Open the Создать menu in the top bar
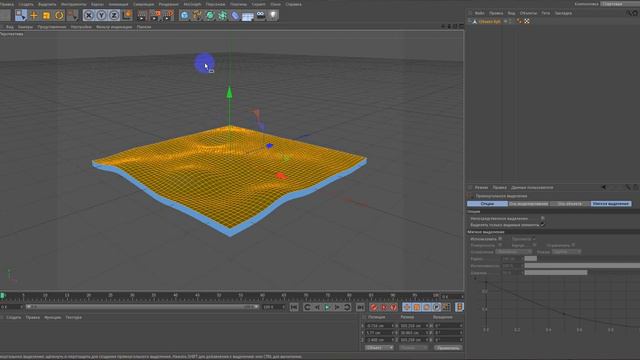Image resolution: width=640 pixels, height=360 pixels. point(26,4)
